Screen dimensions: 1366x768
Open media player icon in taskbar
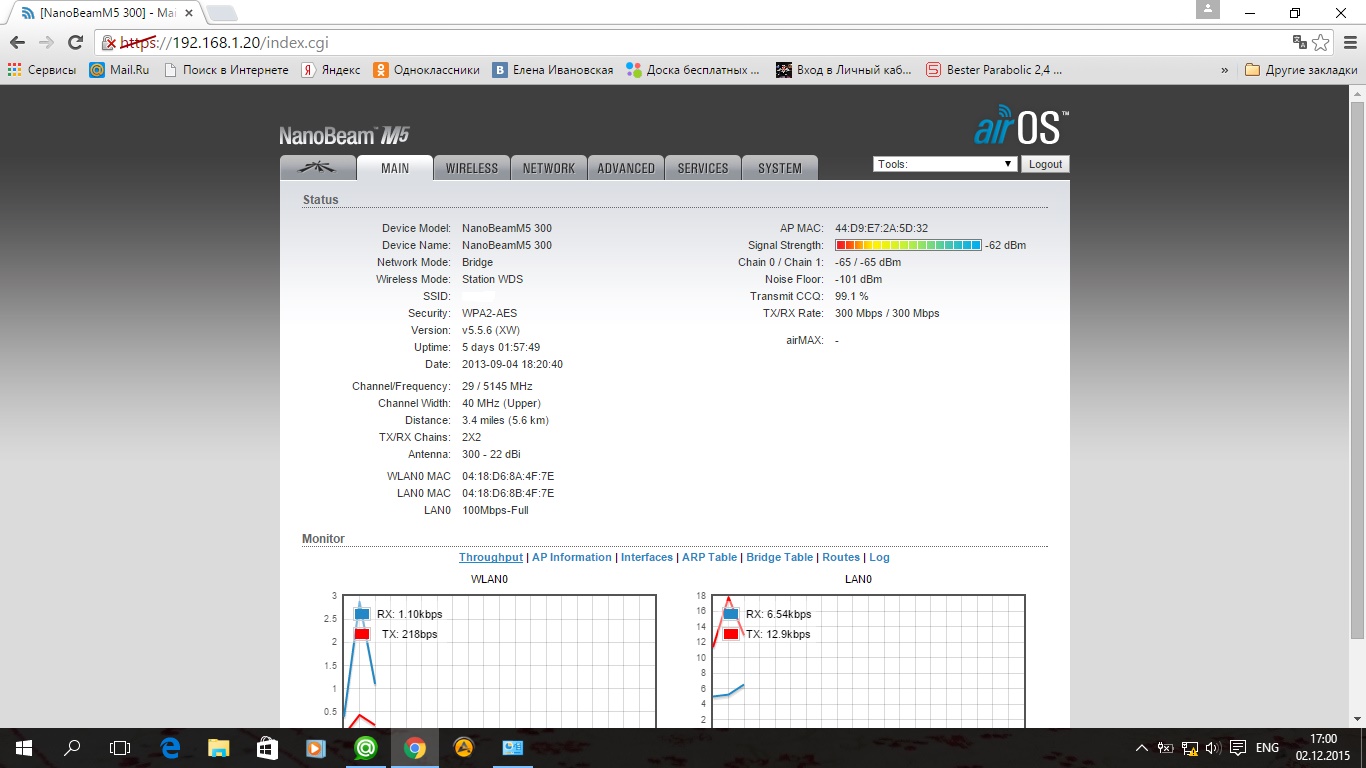317,747
